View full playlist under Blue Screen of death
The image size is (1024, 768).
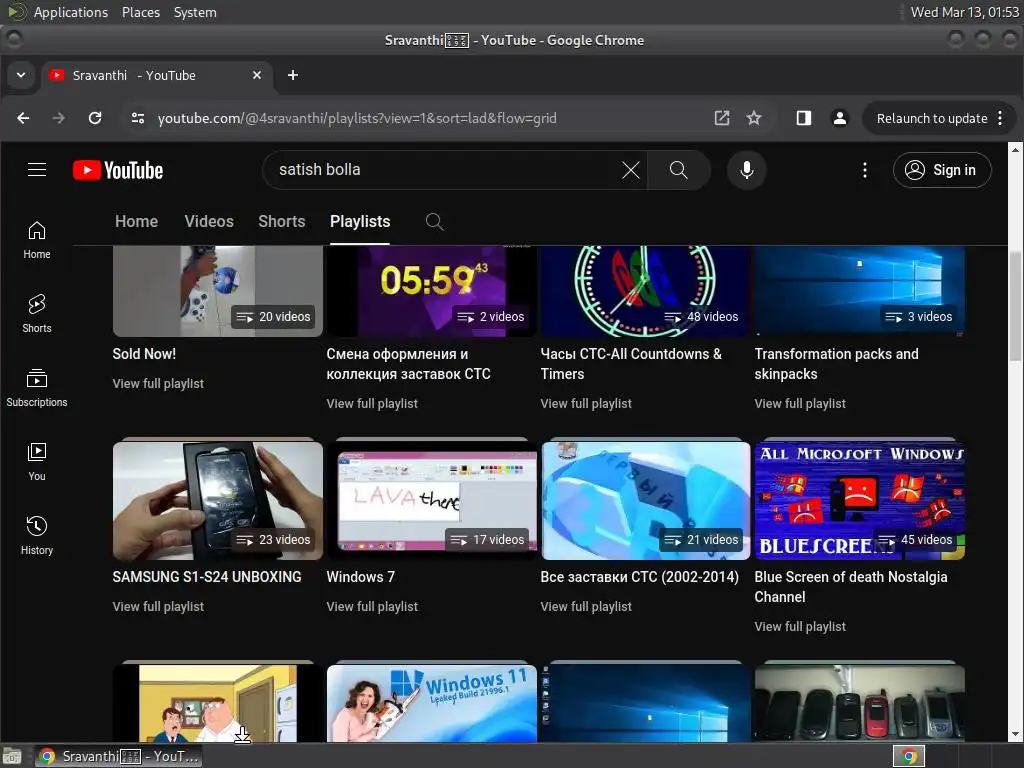point(800,626)
